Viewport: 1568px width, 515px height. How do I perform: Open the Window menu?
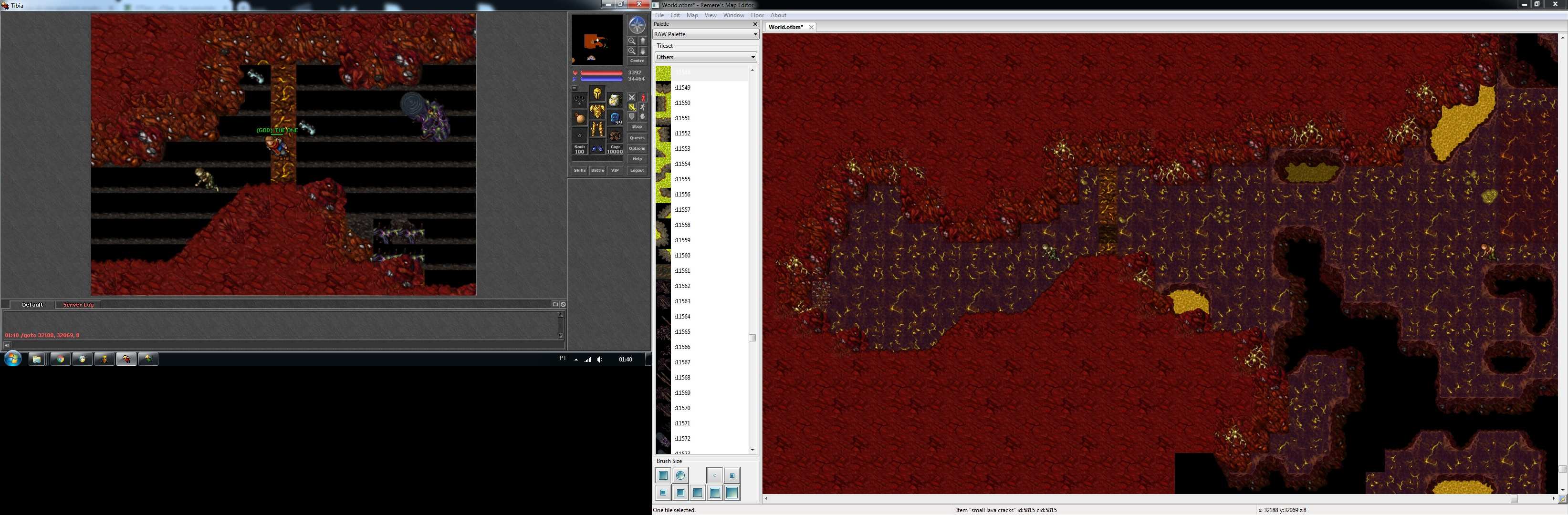[733, 15]
